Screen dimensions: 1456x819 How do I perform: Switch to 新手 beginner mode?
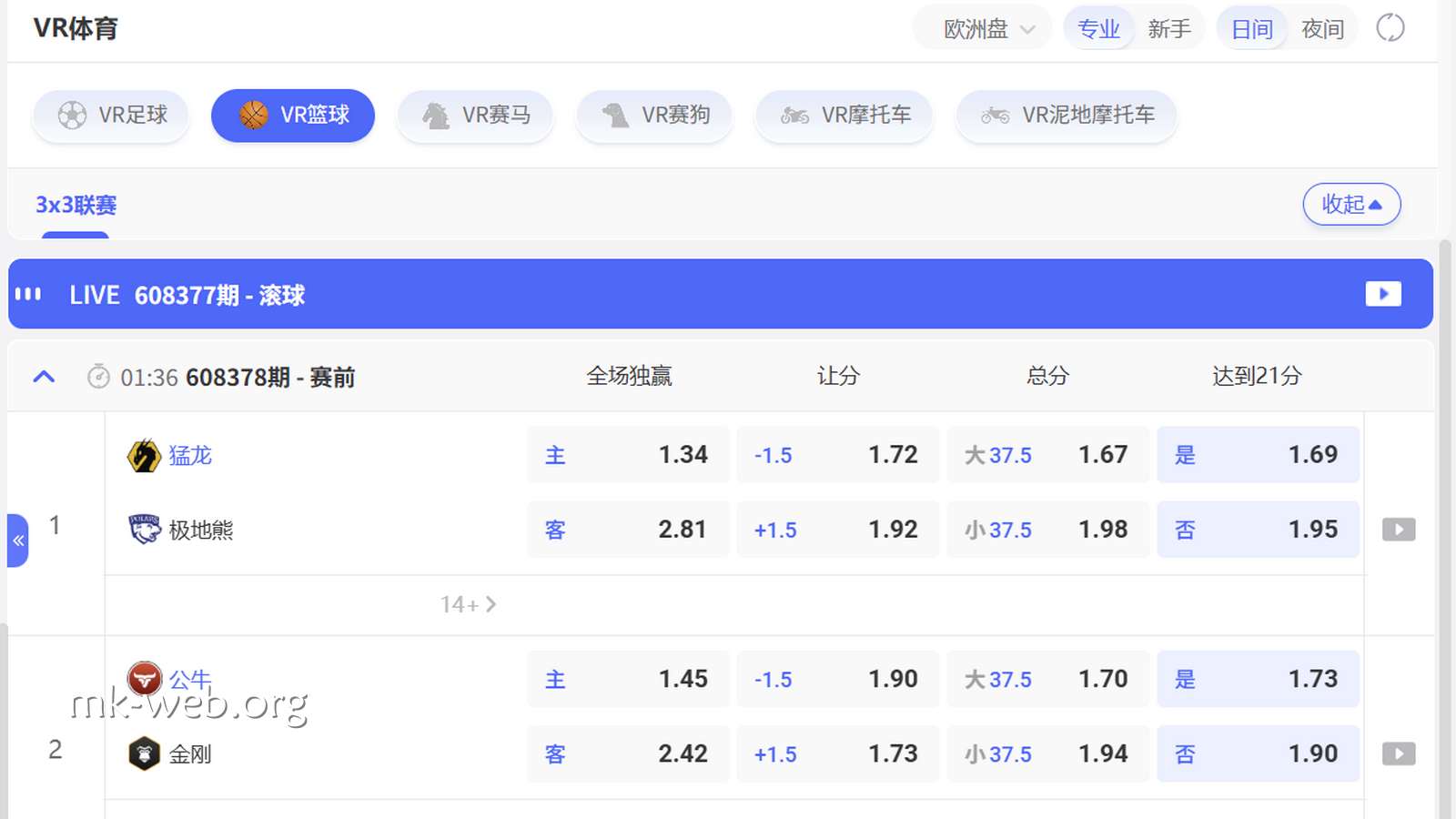(1169, 29)
